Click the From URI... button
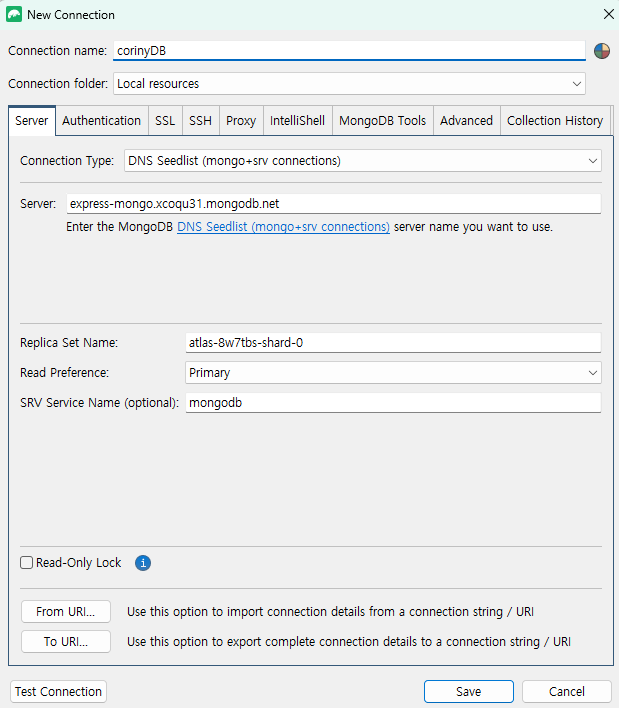 click(66, 611)
